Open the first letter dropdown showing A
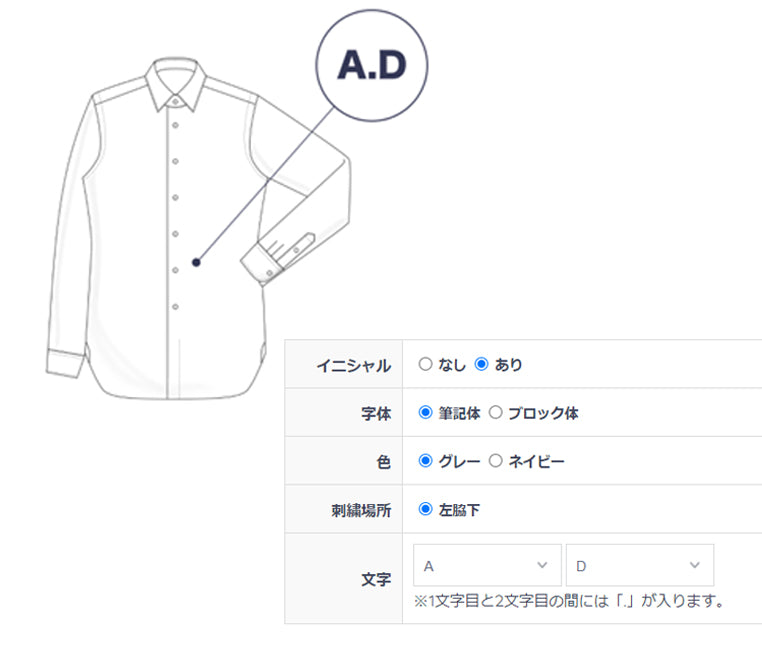This screenshot has height=650, width=762. point(486,566)
